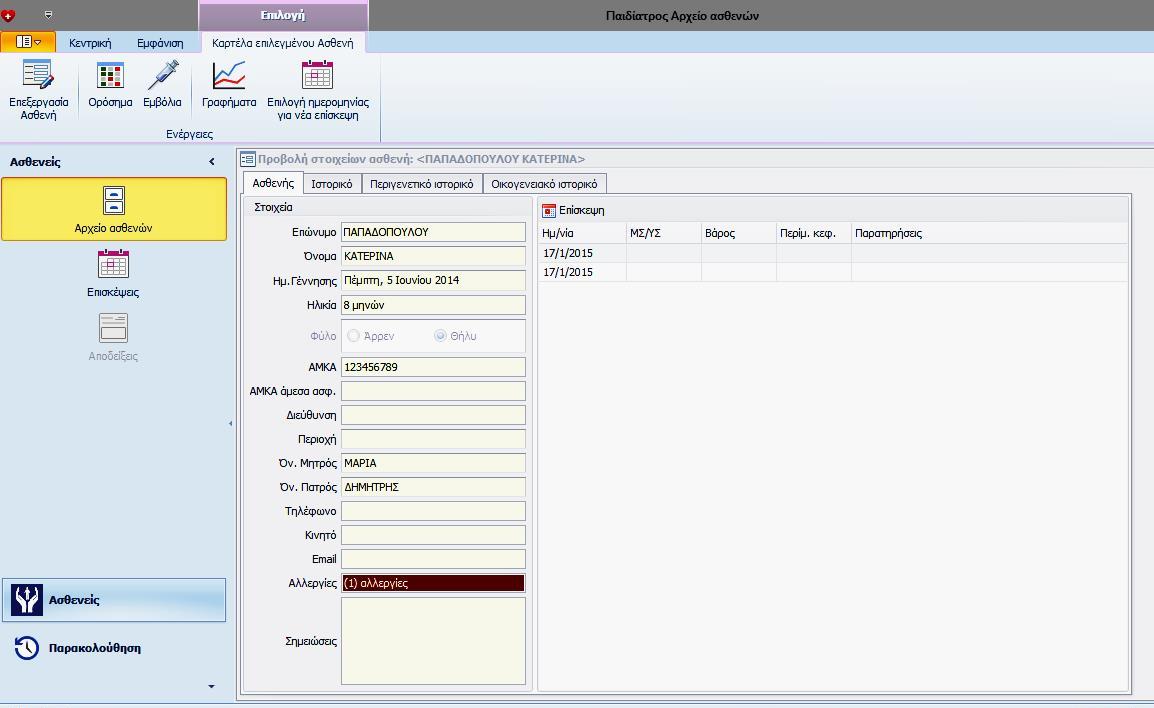Select the Θήλυ radio button
The height and width of the screenshot is (708, 1154).
point(440,336)
